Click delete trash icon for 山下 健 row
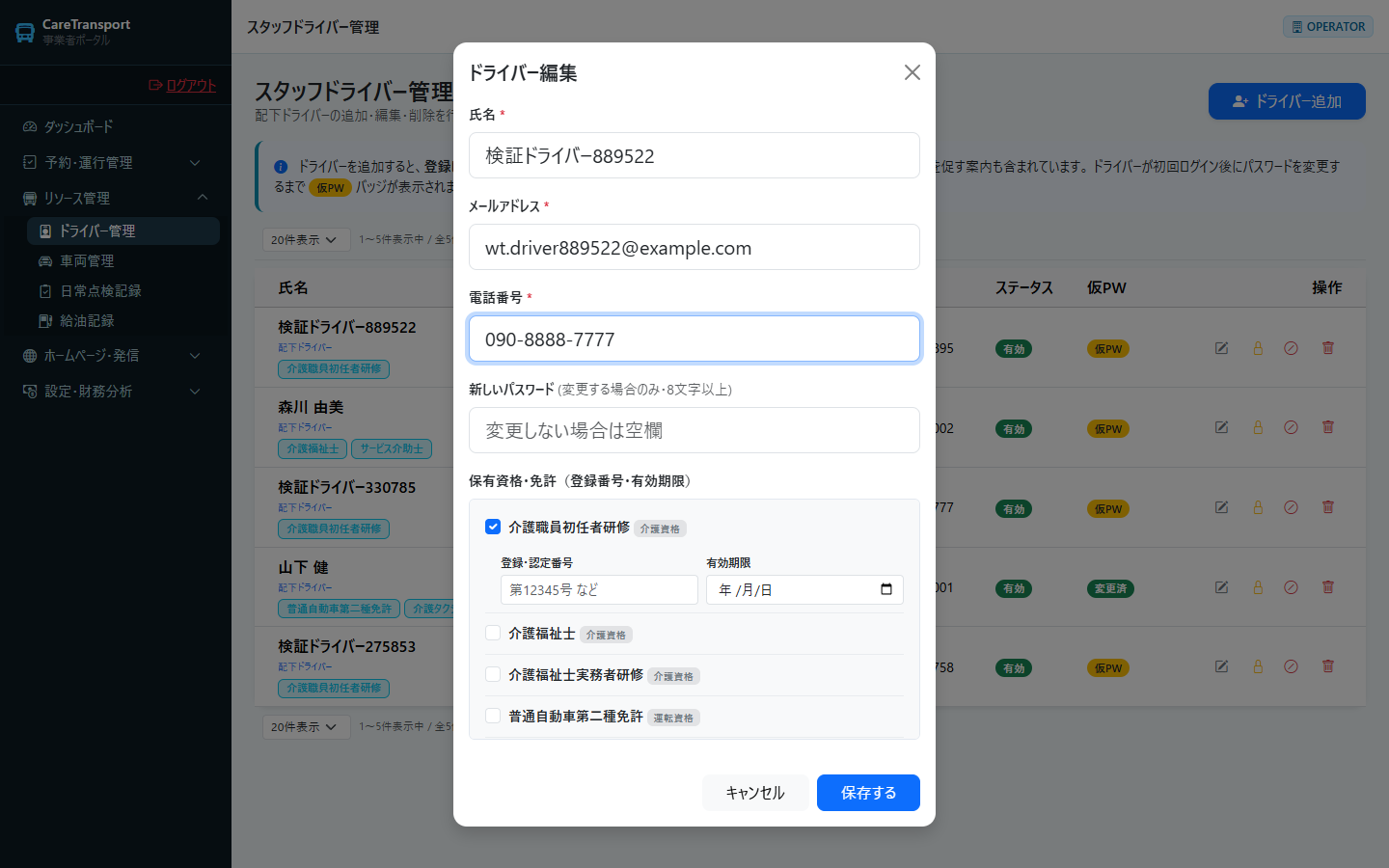 pos(1327,587)
